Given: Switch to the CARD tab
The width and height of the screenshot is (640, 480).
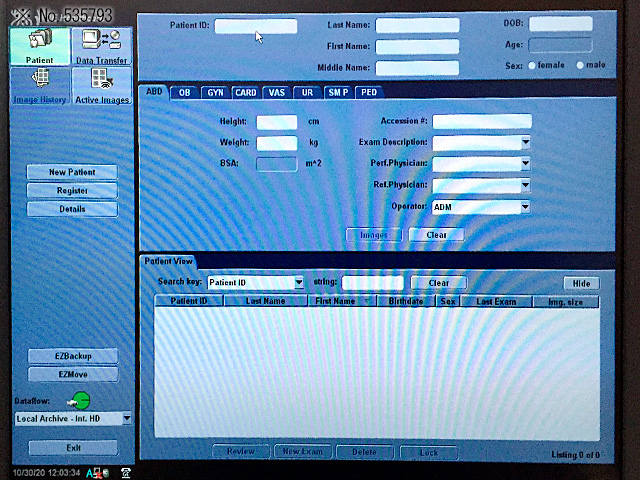Looking at the screenshot, I should [246, 93].
